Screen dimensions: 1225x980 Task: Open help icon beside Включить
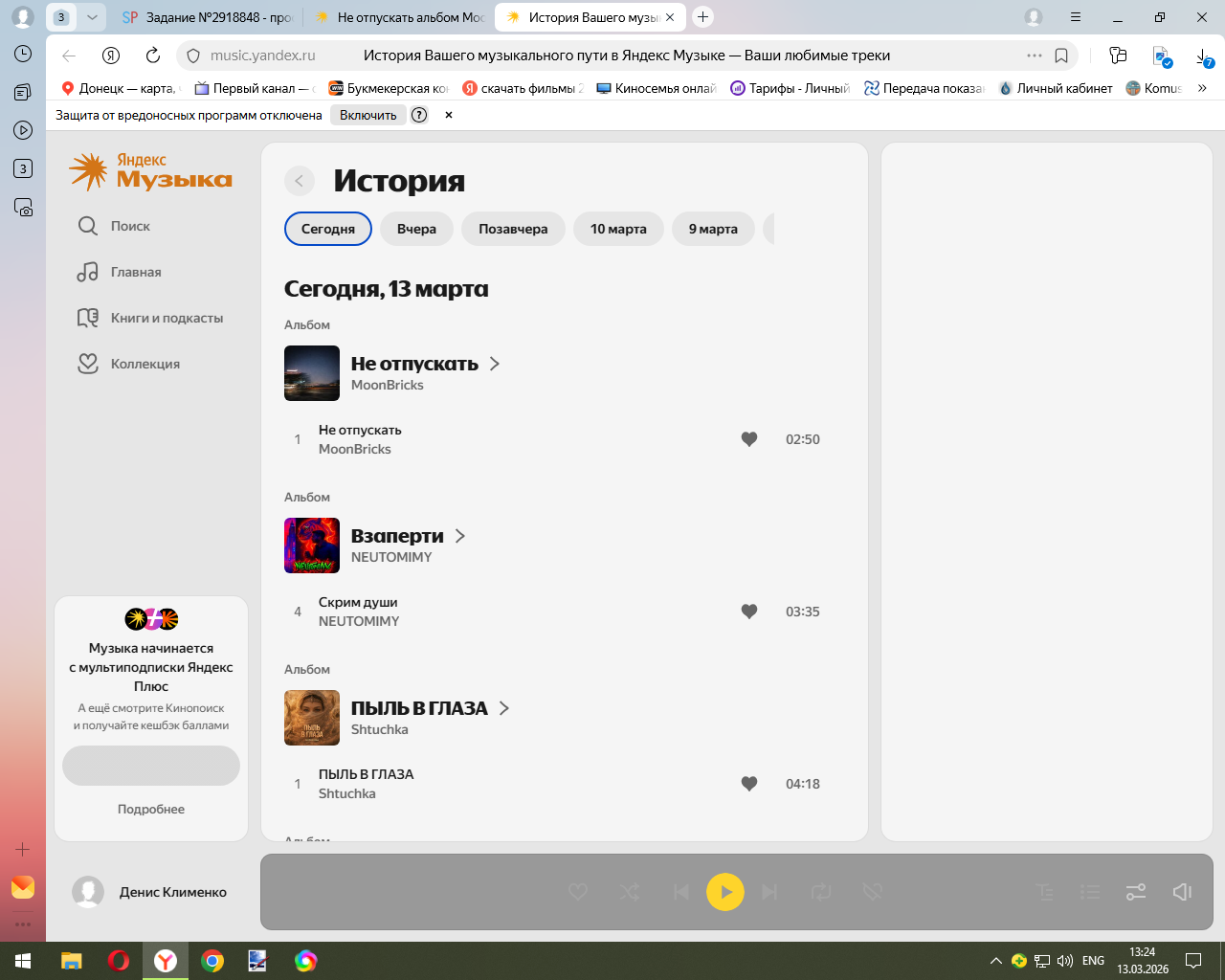[x=419, y=115]
